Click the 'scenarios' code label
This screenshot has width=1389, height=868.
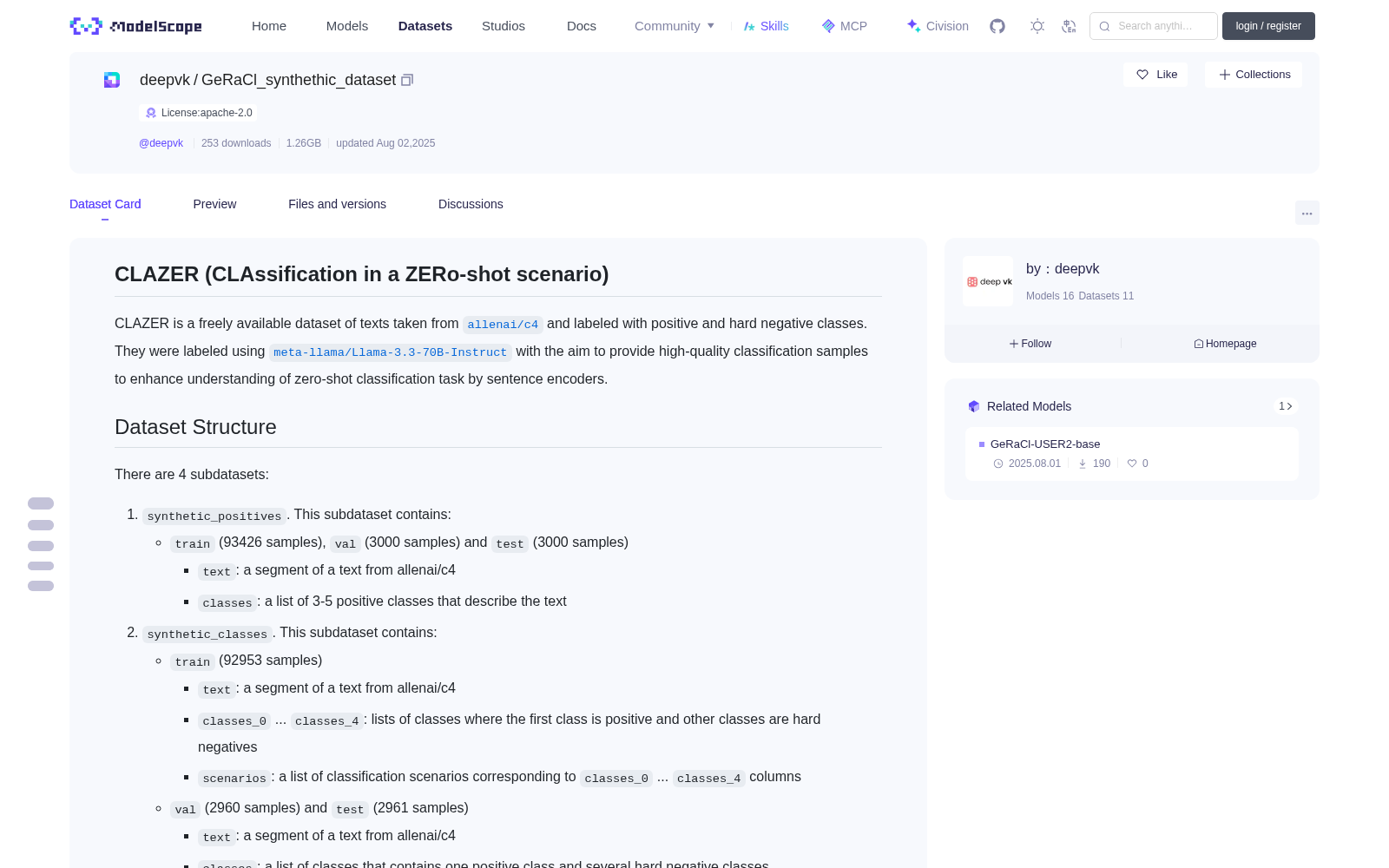click(234, 779)
